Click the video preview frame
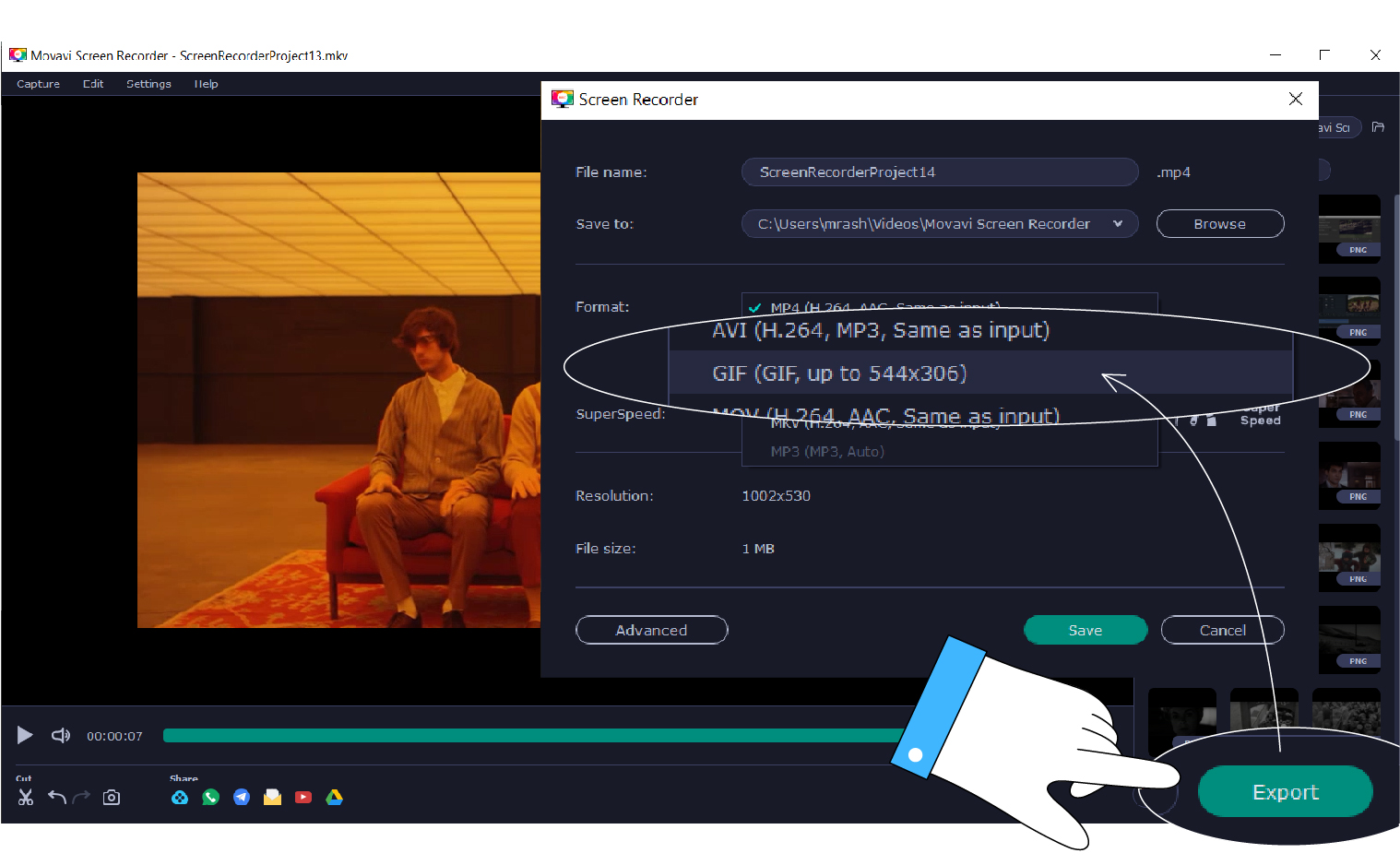 pyautogui.click(x=338, y=400)
